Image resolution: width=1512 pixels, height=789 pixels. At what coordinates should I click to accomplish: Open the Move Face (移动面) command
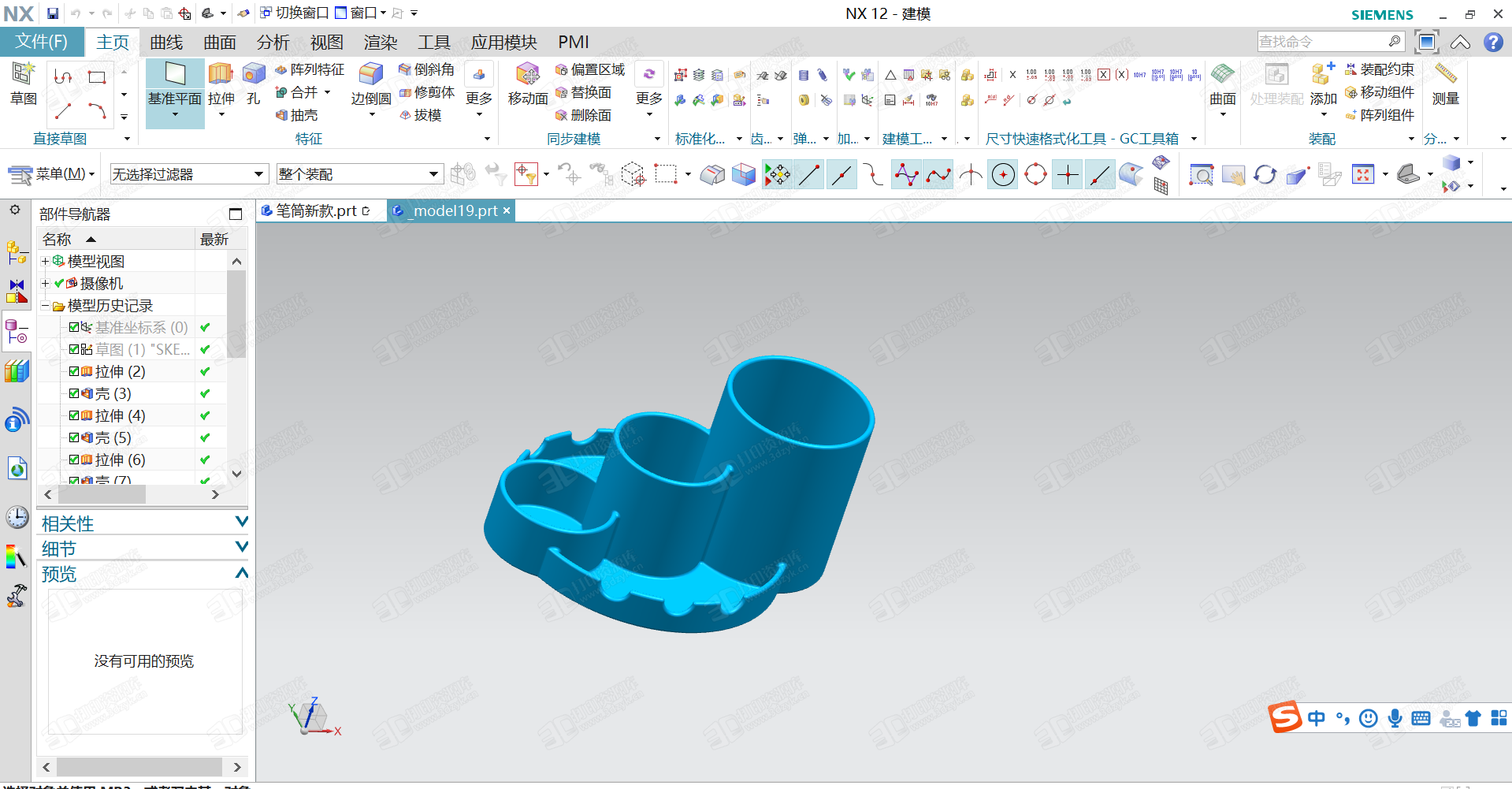tap(528, 85)
